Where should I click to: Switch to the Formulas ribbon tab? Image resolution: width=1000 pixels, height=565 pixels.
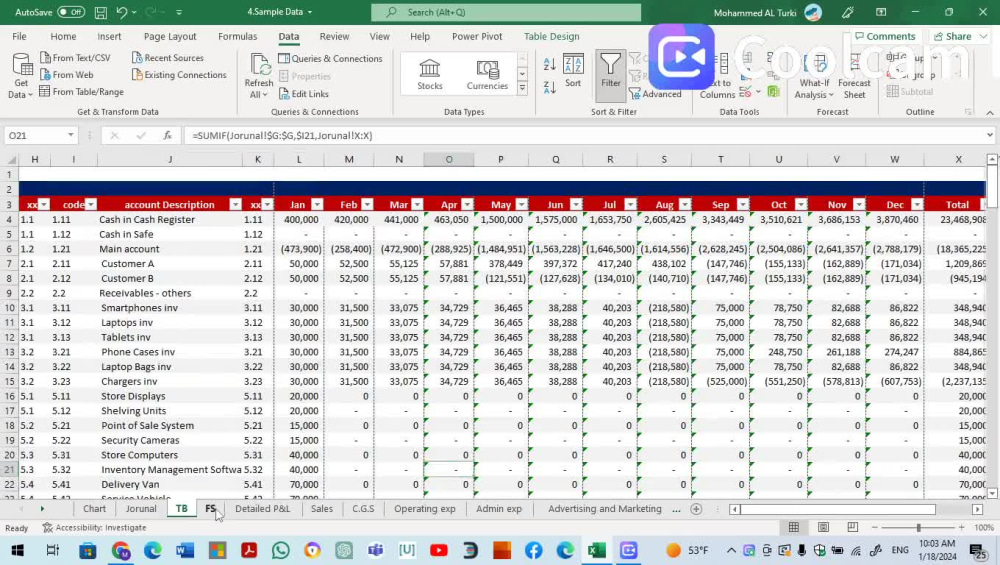pos(237,36)
